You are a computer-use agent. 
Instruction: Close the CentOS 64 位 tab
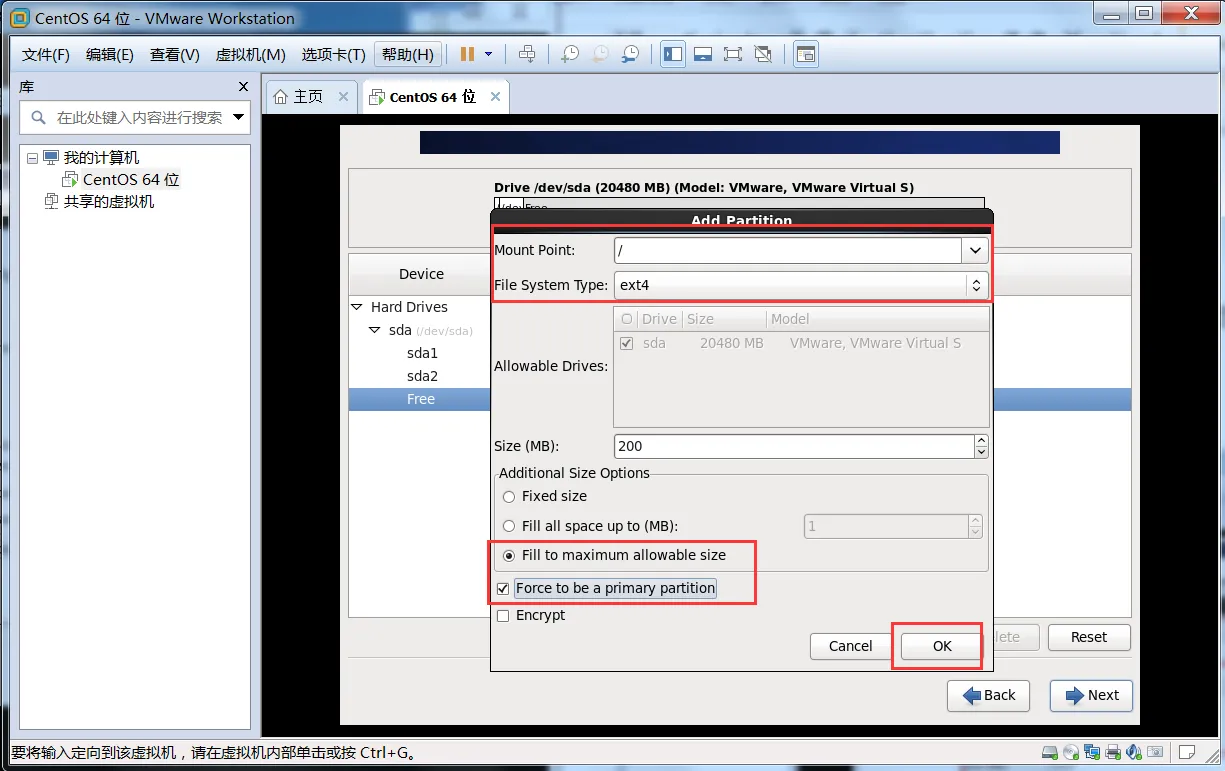(x=496, y=97)
